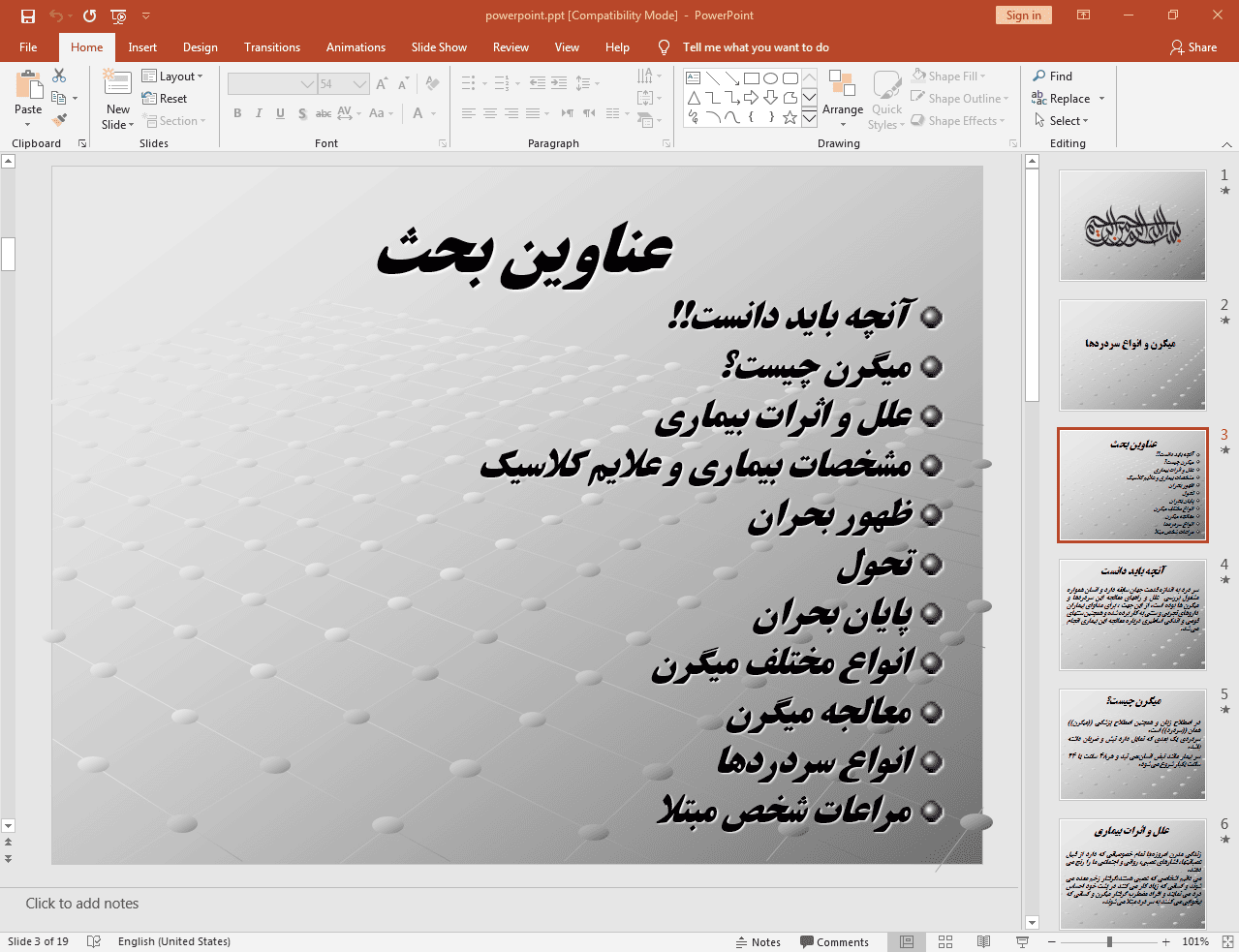
Task: Click Tell me what you want to do
Action: click(x=756, y=46)
